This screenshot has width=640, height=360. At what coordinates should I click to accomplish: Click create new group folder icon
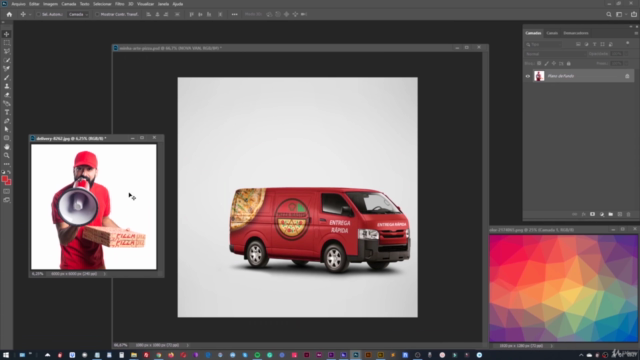611,214
